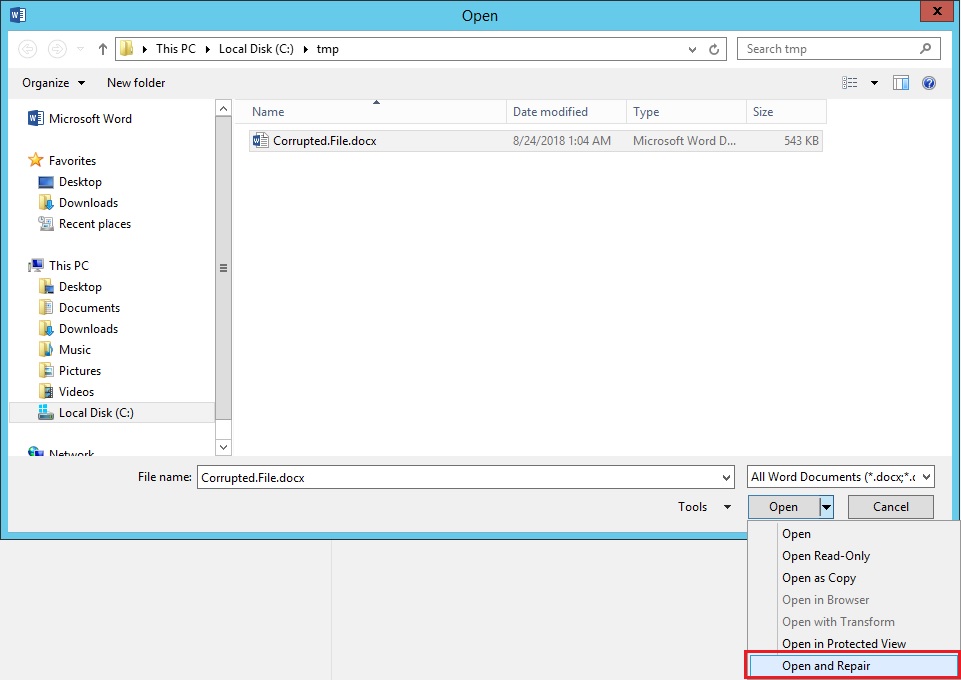
Task: Open the Organize menu
Action: coord(53,83)
